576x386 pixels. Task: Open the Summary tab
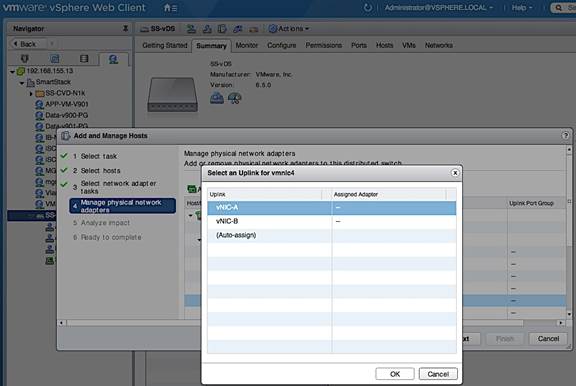click(211, 46)
